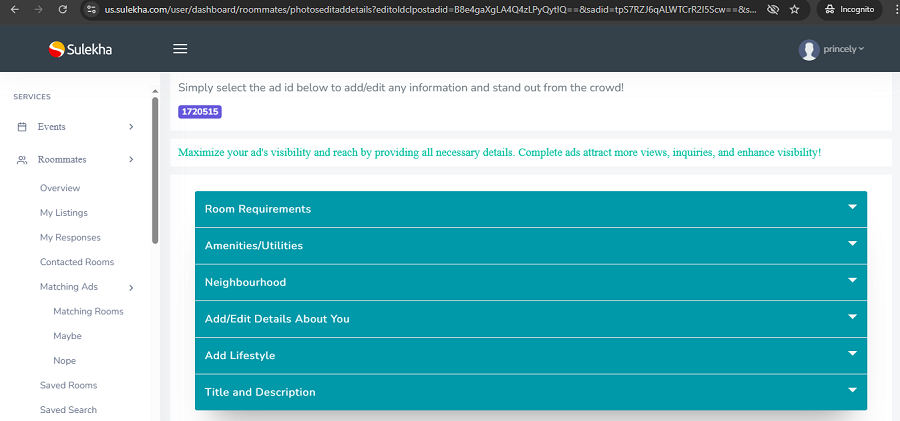Expand the Amenities/Utilities section
900x421 pixels.
pyautogui.click(x=531, y=246)
